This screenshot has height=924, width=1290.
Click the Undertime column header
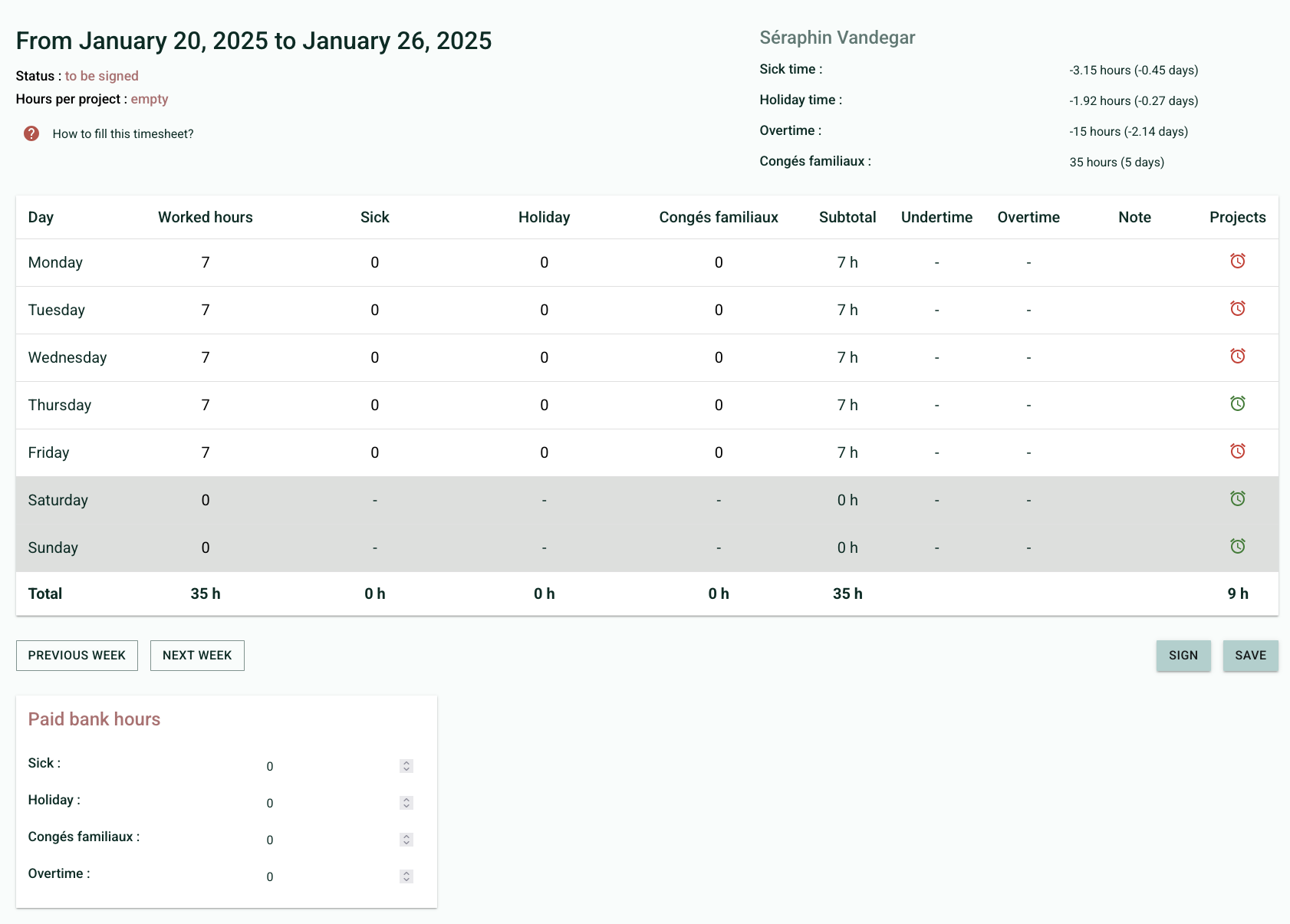(936, 217)
